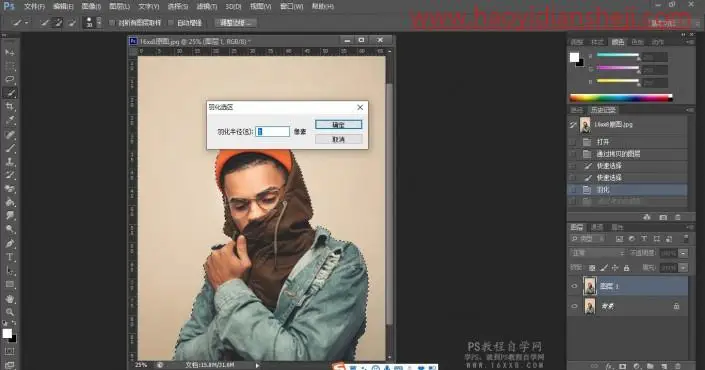Toggle lock all padlock in the Layers panel
This screenshot has height=370, width=705.
click(x=626, y=268)
